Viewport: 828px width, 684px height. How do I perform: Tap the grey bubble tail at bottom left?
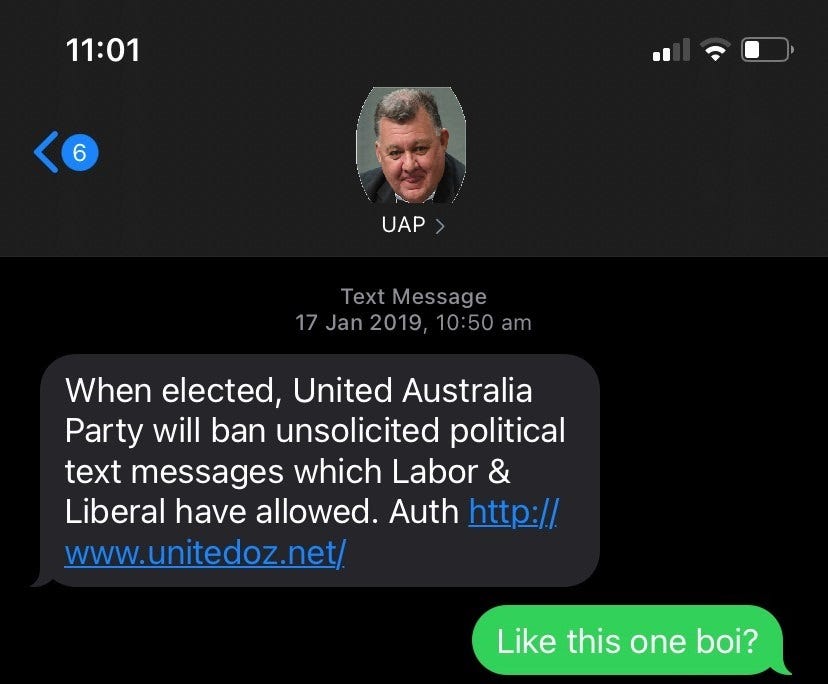click(43, 580)
